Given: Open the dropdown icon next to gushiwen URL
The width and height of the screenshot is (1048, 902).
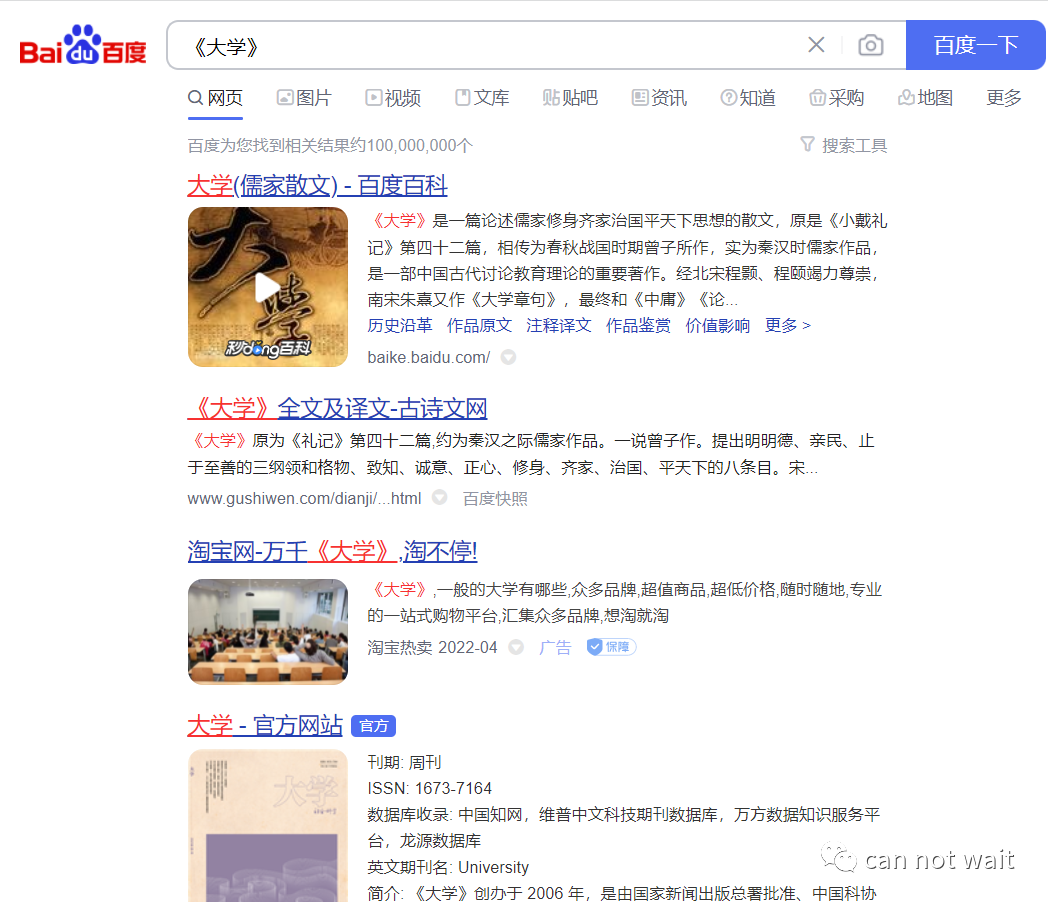Looking at the screenshot, I should [x=439, y=497].
